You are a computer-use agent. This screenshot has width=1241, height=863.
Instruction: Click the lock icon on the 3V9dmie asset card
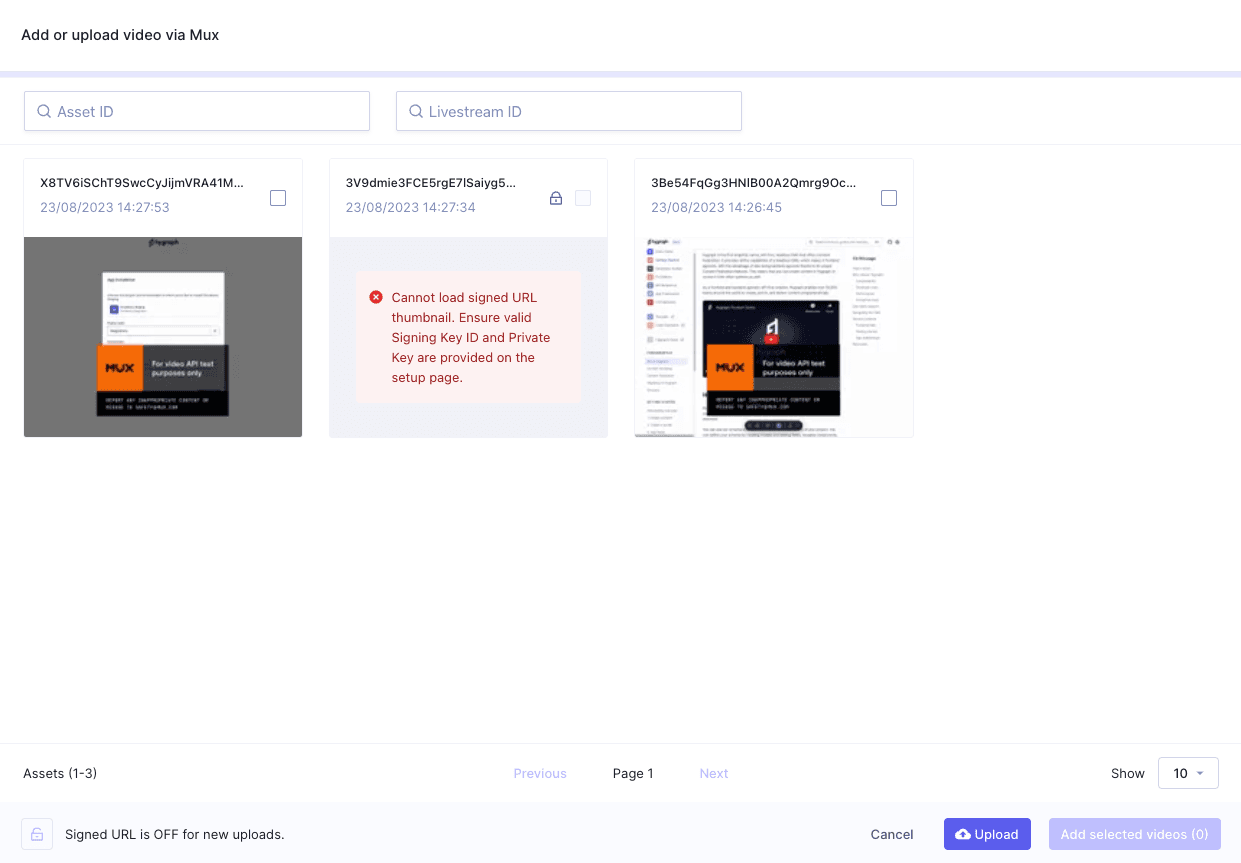pos(556,198)
